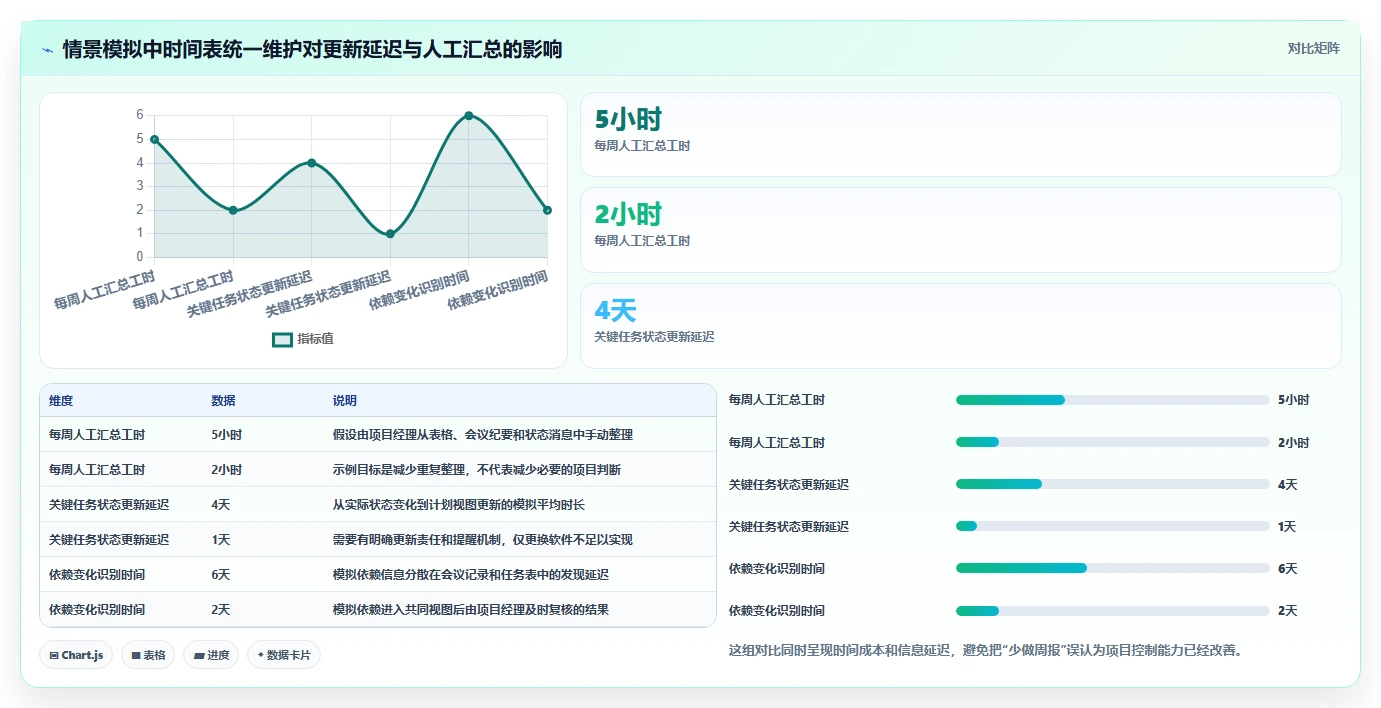
Task: Click the description starting 假设由项目经理从表格
Action: coord(483,435)
